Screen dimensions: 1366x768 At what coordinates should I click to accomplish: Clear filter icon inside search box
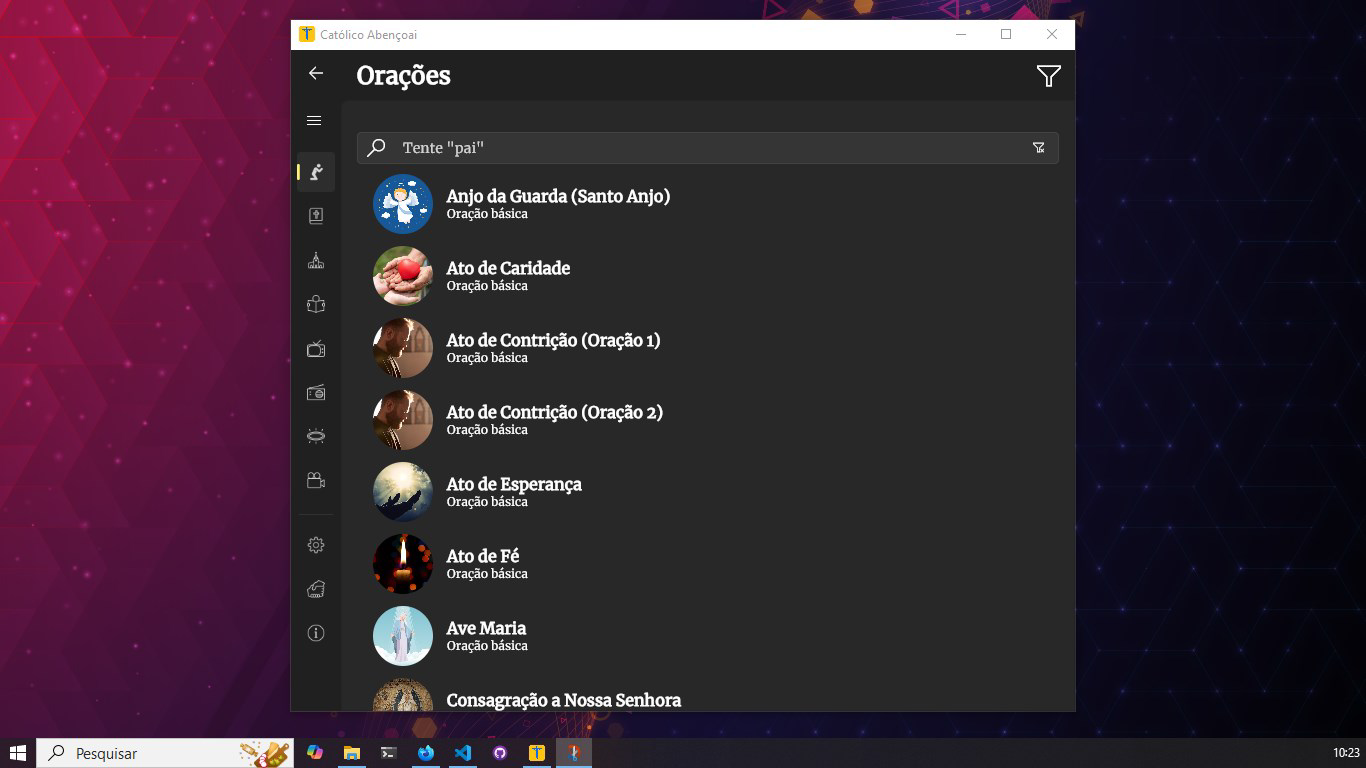pos(1039,148)
